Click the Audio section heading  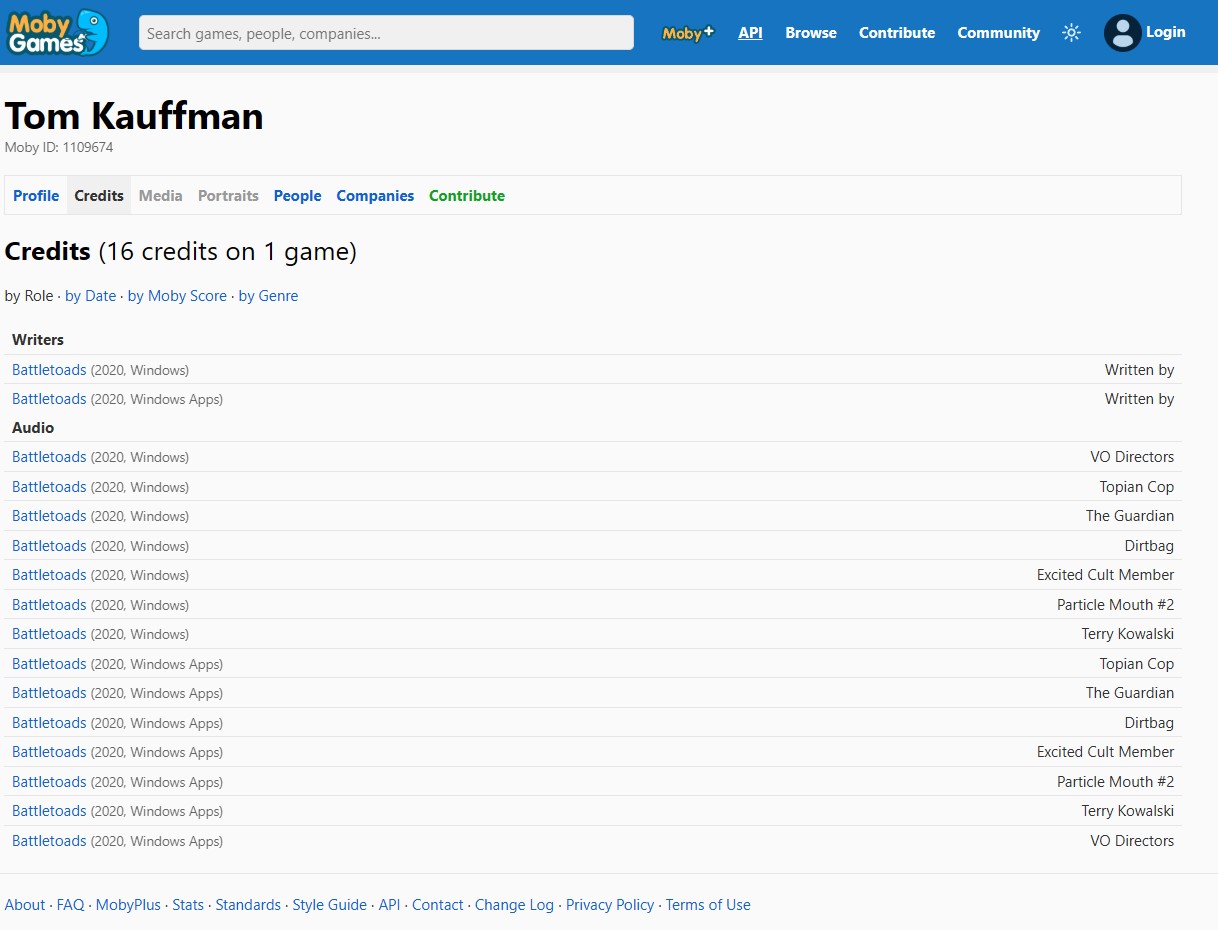point(33,428)
